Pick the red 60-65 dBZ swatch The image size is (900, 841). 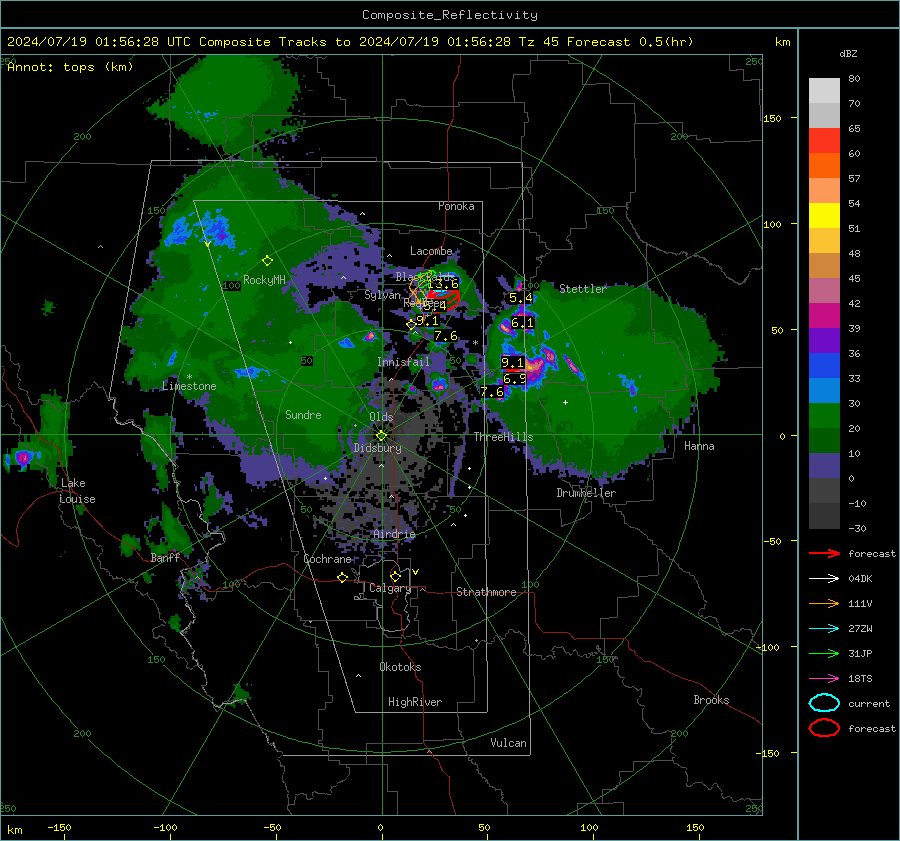point(824,141)
